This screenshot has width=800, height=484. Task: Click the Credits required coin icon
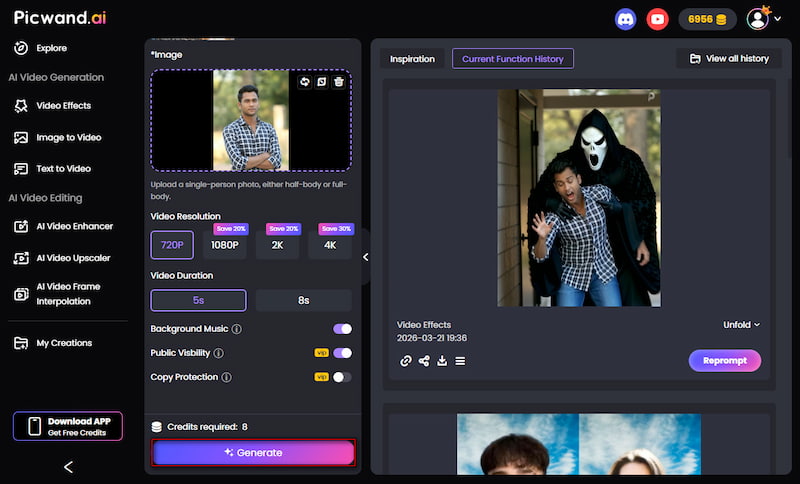[x=157, y=427]
